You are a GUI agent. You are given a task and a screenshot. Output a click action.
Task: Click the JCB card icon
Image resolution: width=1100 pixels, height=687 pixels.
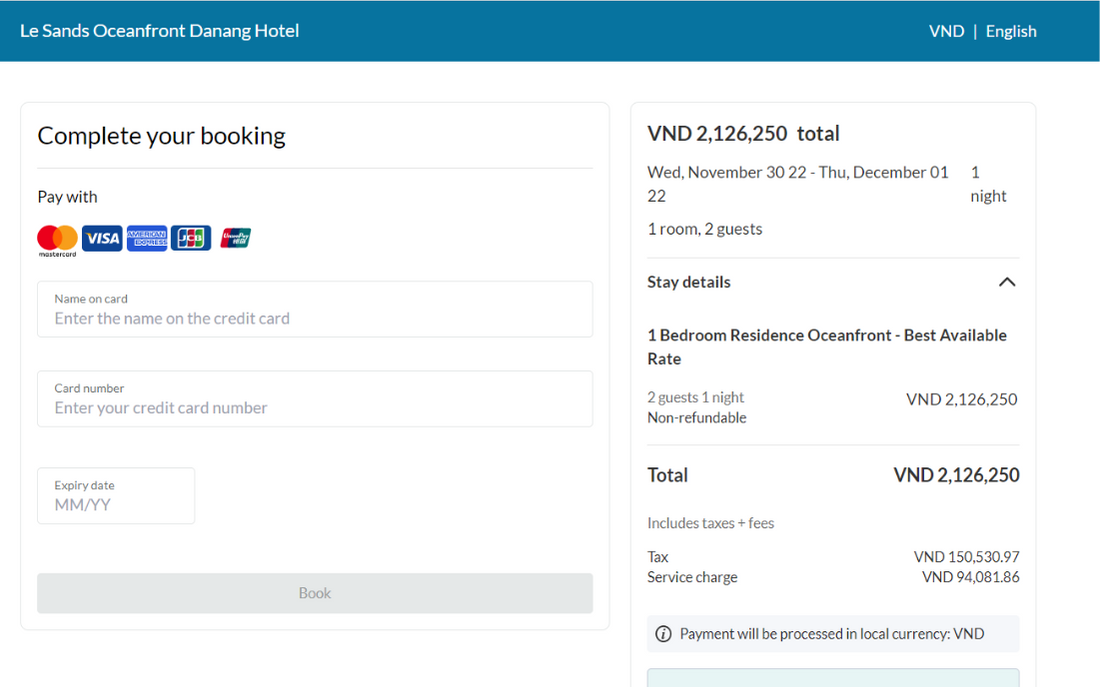point(191,238)
